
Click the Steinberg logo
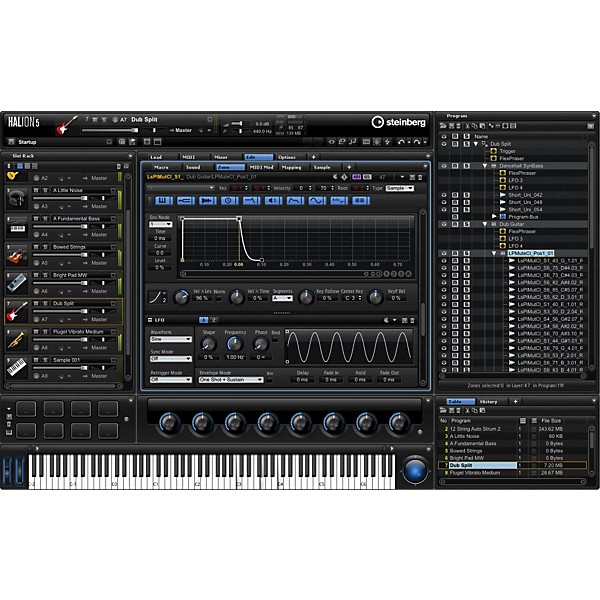coord(398,122)
